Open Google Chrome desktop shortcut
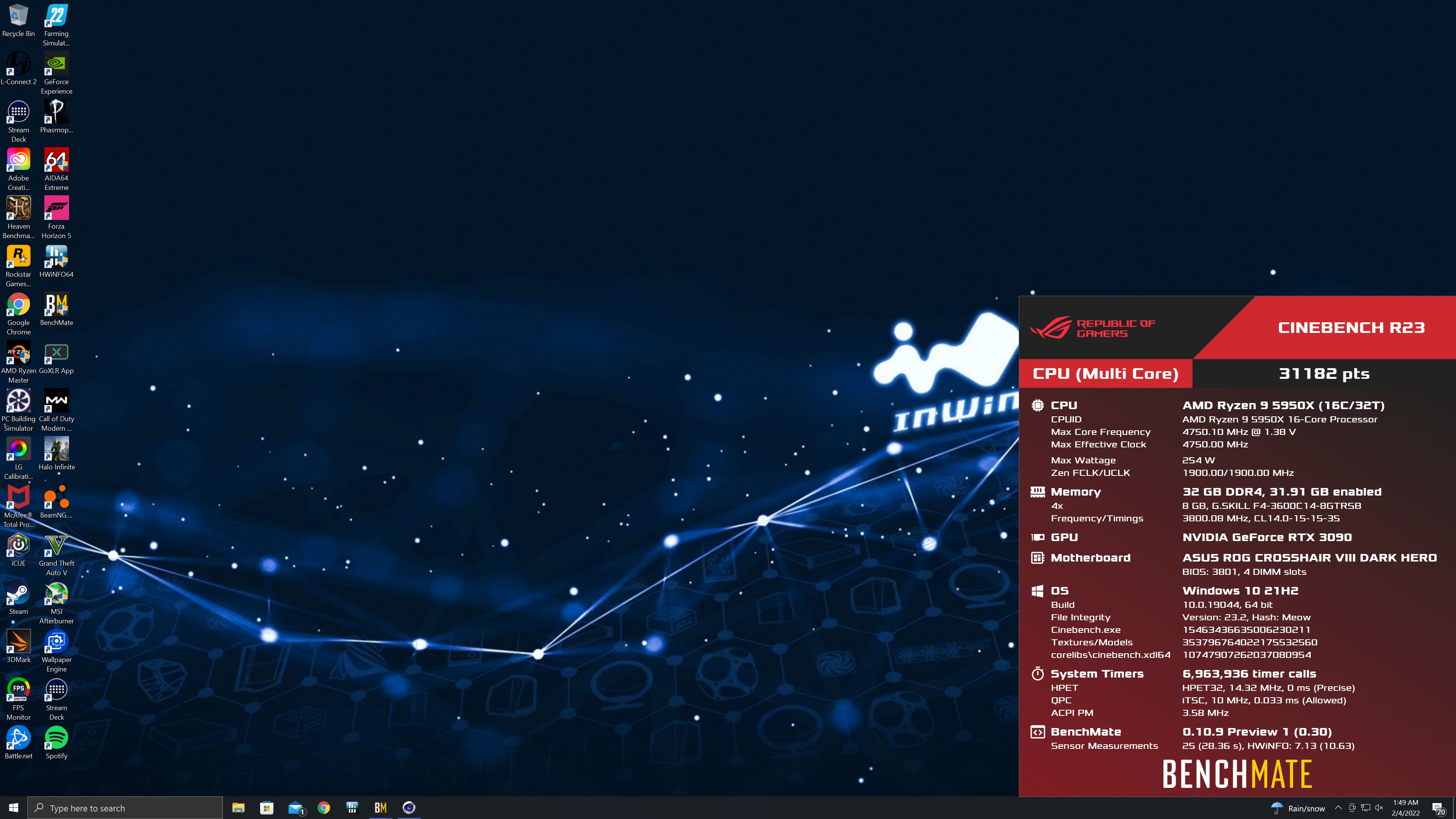 19,314
